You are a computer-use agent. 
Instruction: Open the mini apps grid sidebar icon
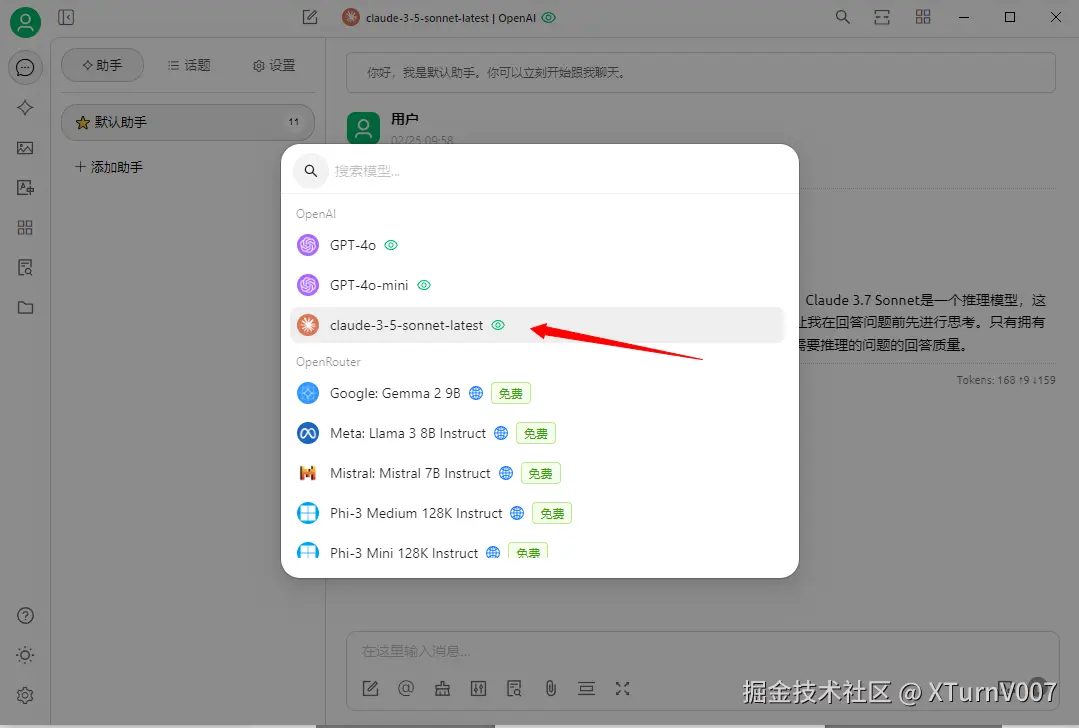[25, 228]
